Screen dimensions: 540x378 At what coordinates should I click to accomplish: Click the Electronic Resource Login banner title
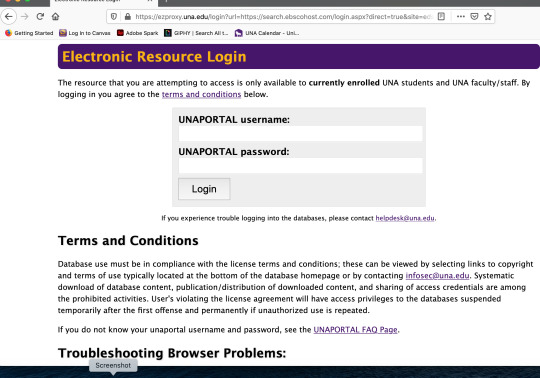[154, 57]
